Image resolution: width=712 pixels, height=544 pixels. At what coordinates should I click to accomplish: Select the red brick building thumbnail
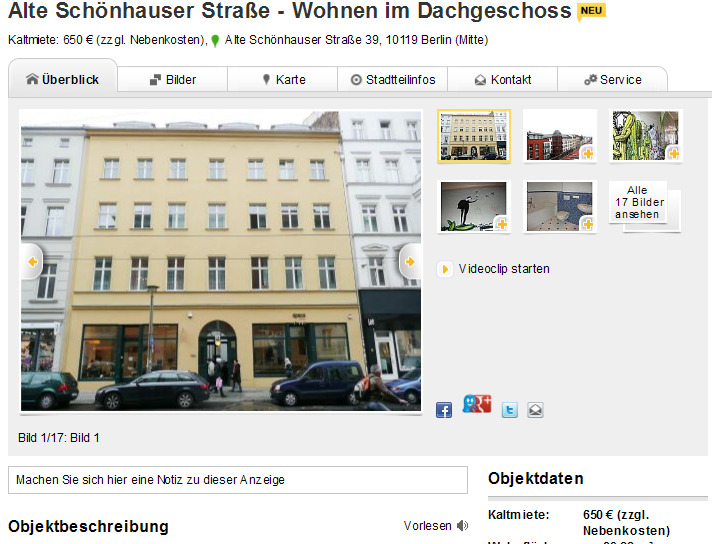(x=559, y=136)
